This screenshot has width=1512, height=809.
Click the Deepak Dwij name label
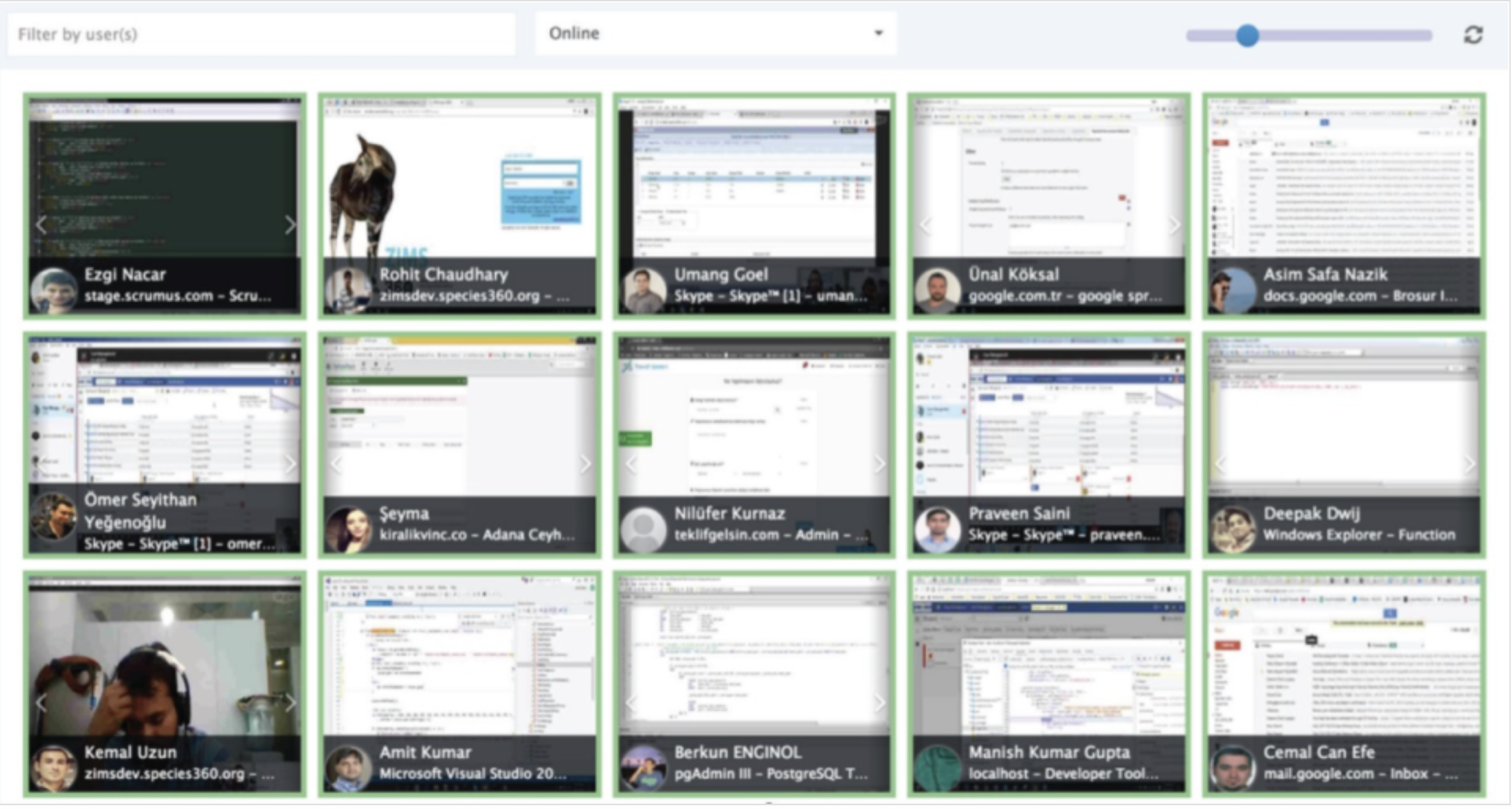click(x=1311, y=513)
